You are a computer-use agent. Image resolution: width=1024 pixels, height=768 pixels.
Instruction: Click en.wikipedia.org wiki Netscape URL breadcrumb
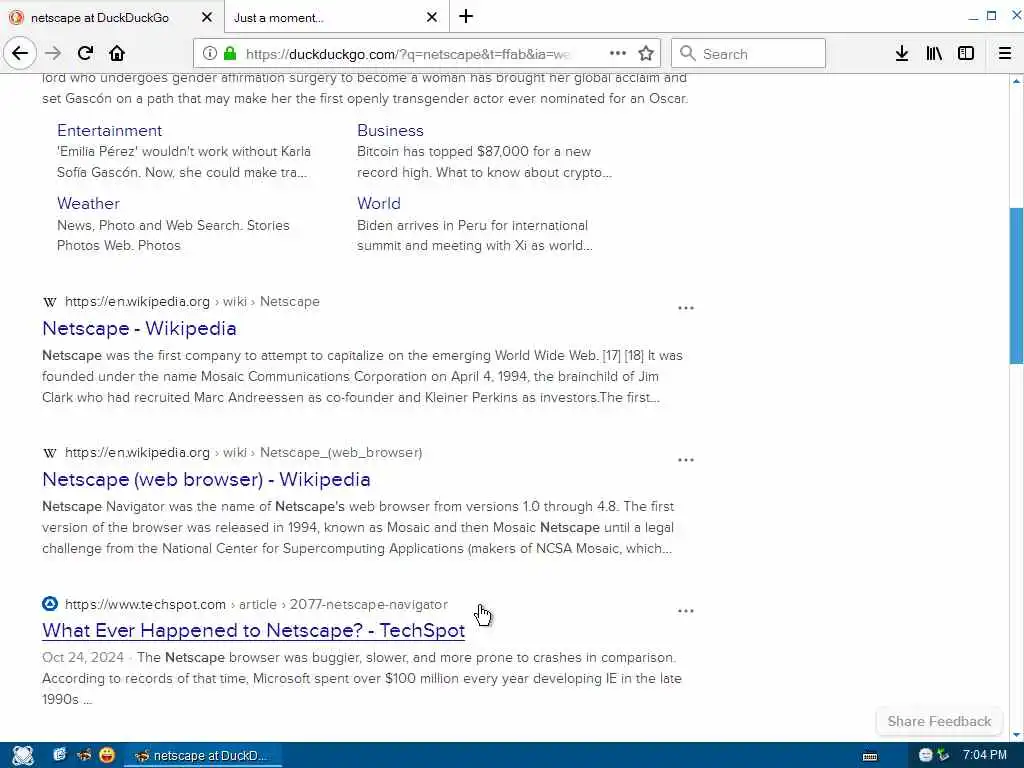pyautogui.click(x=192, y=301)
